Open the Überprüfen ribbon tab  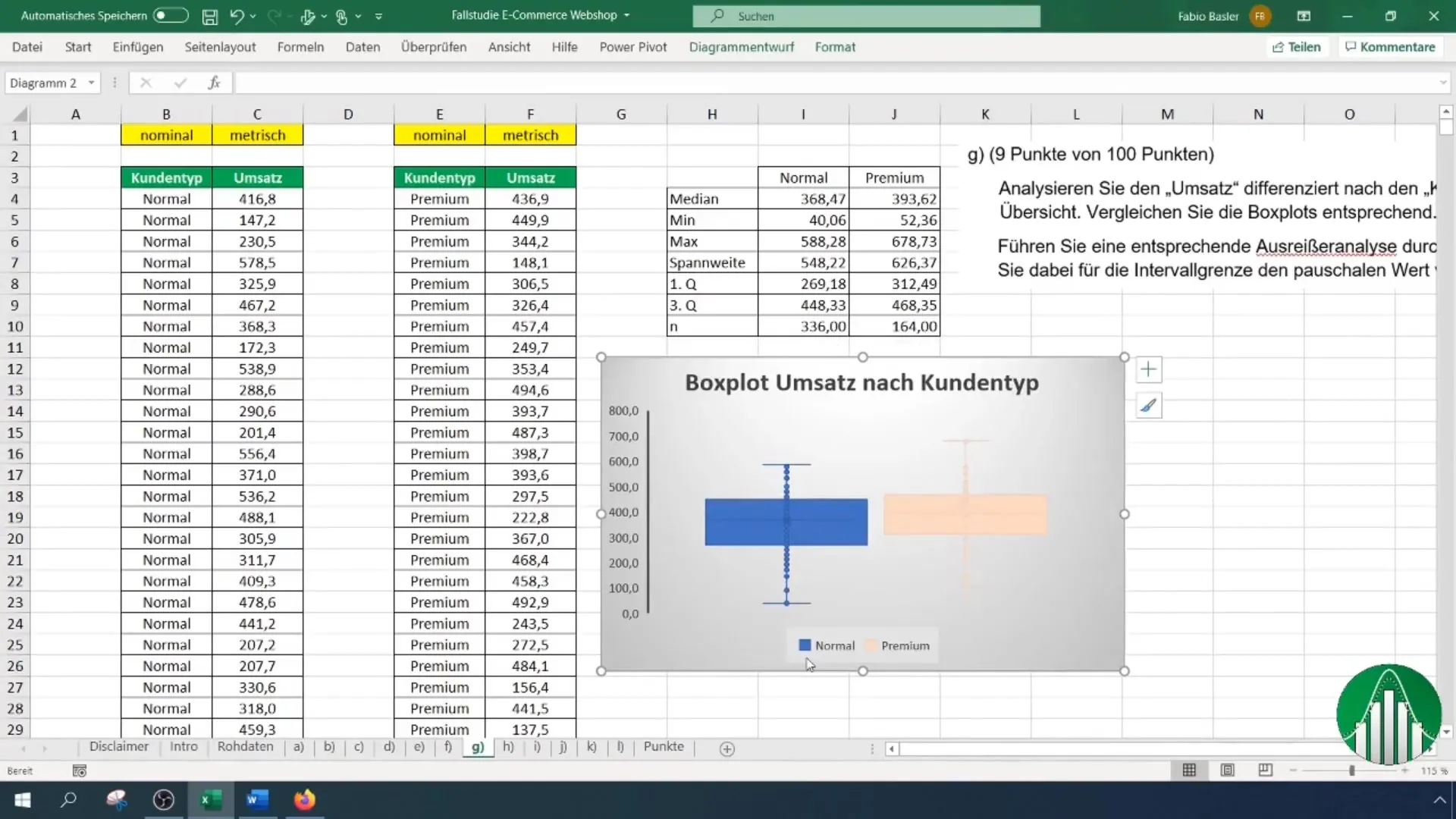(434, 47)
